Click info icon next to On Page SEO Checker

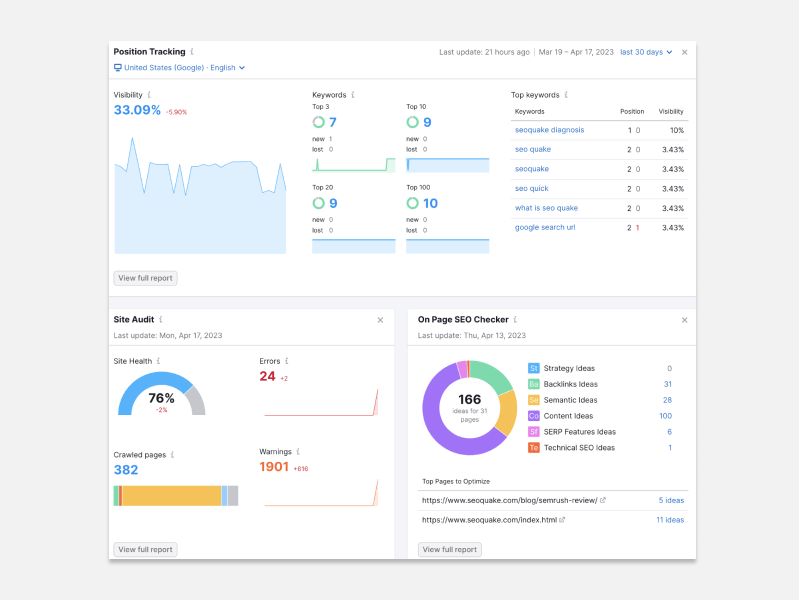tap(515, 320)
